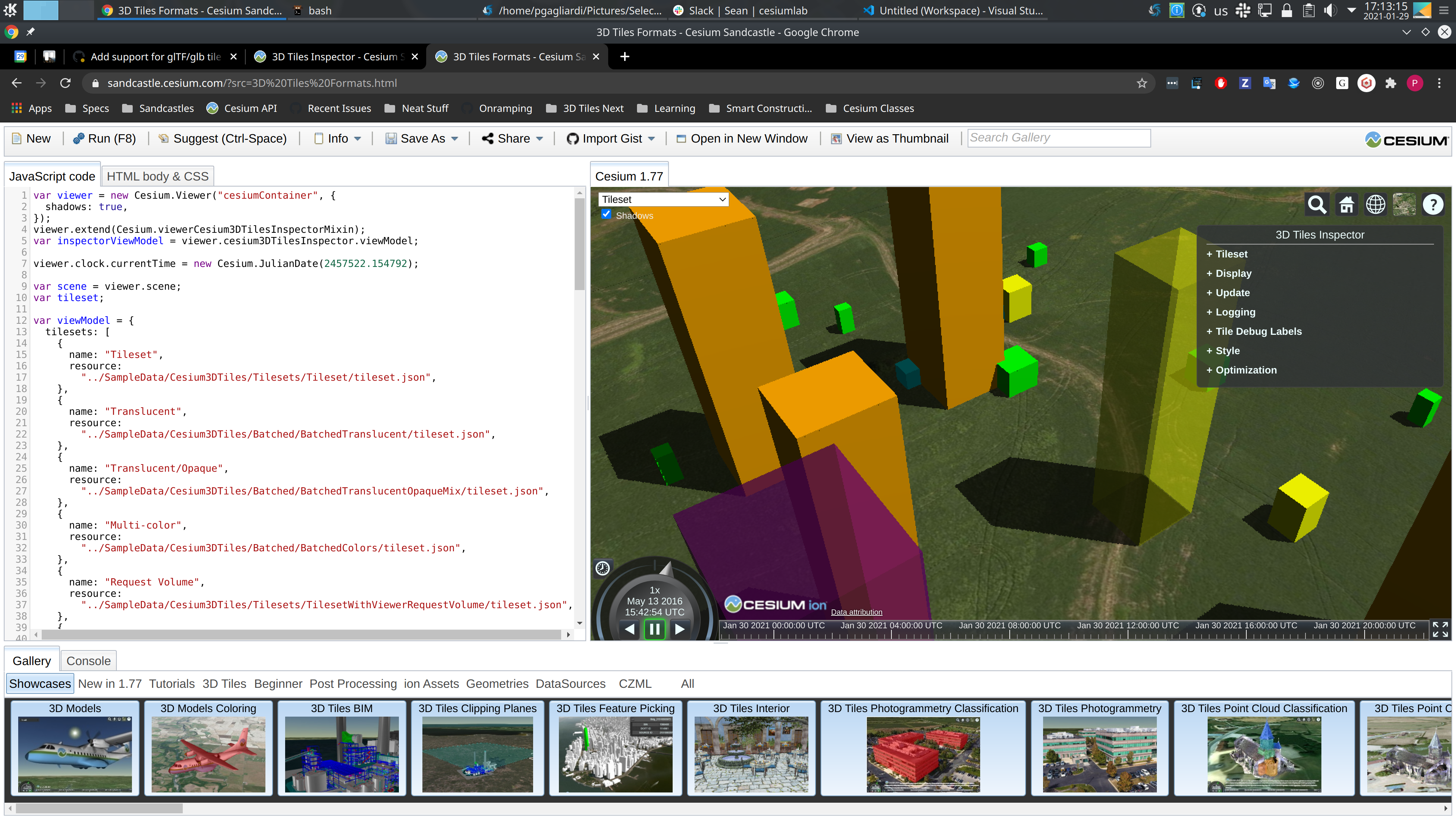This screenshot has height=819, width=1456.
Task: Open the 3D Tiles BIM gallery thumbnail
Action: point(341,748)
